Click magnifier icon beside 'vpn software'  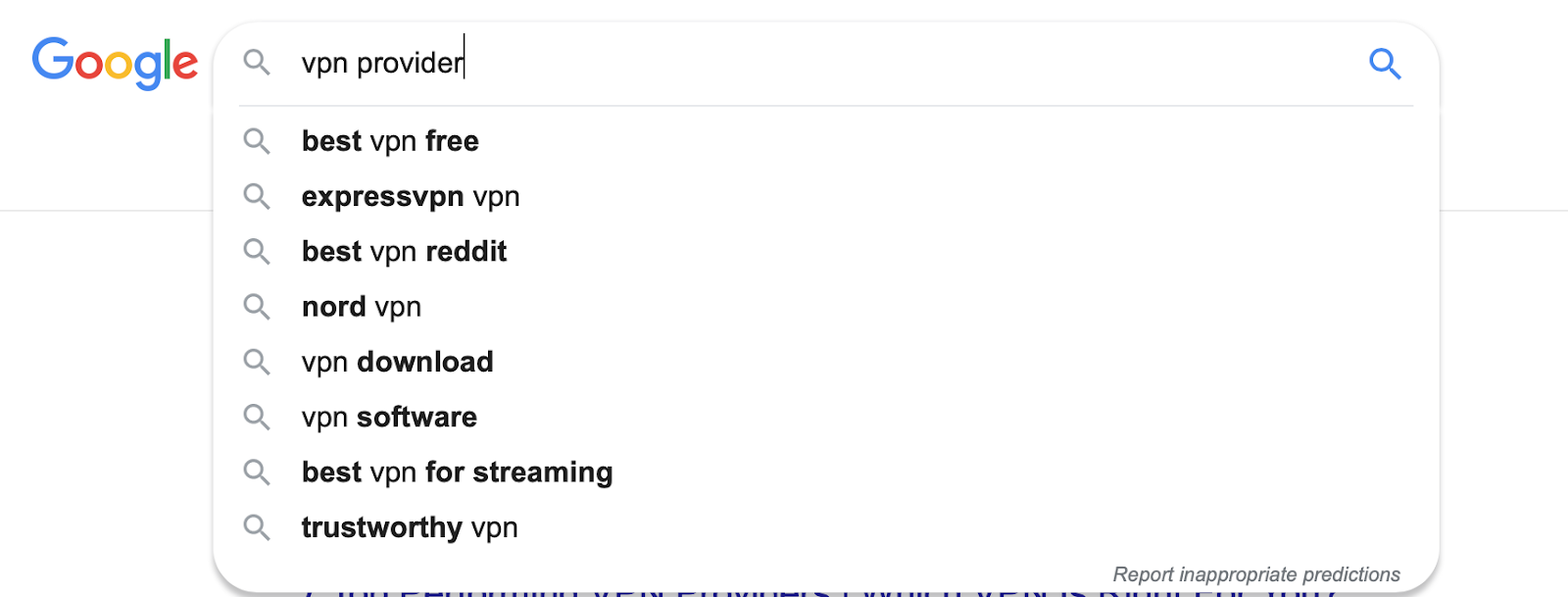point(257,417)
